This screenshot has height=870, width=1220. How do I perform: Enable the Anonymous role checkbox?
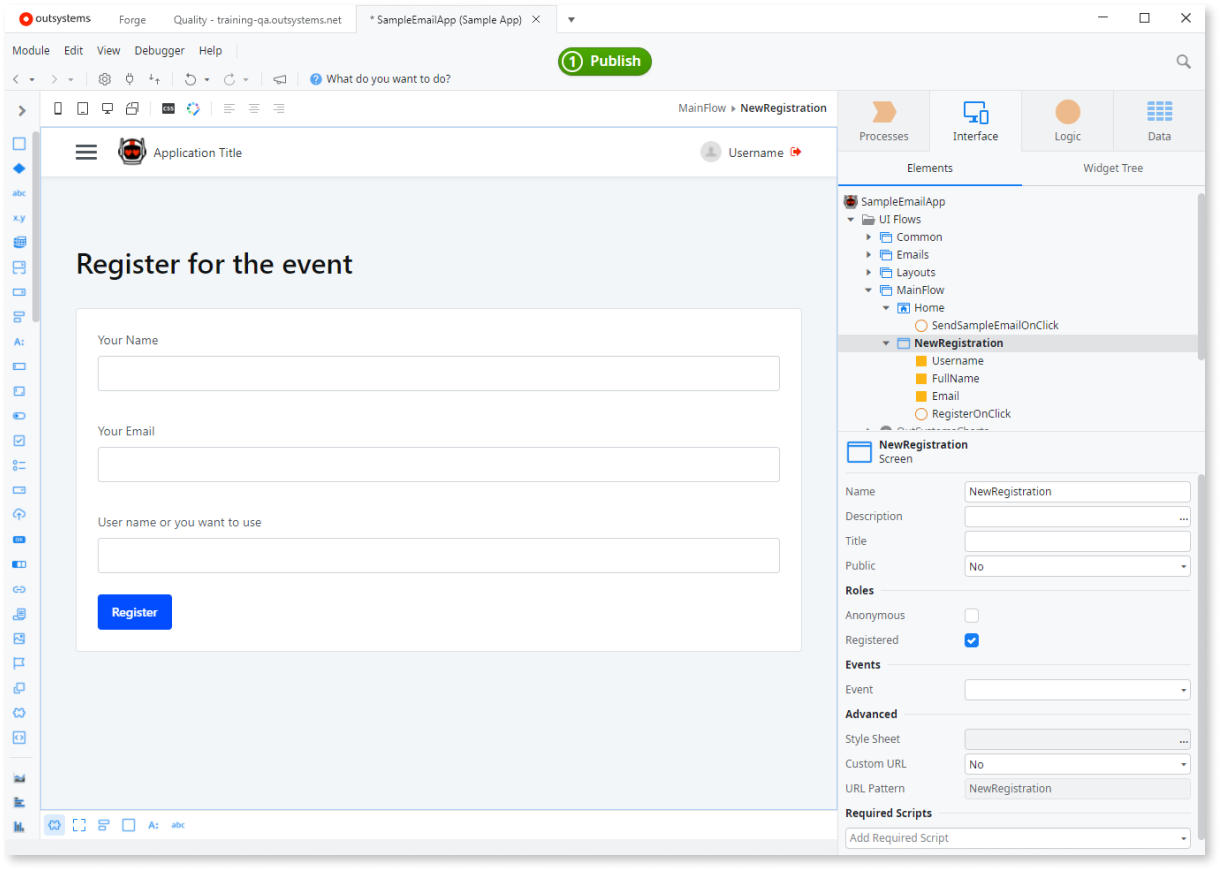click(971, 615)
